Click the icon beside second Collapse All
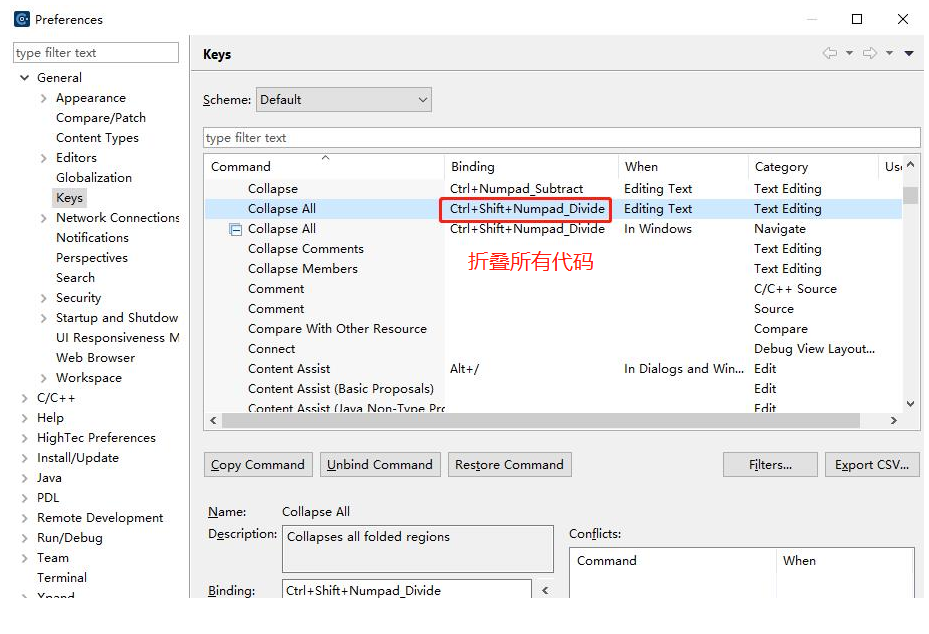The width and height of the screenshot is (929, 634). coord(236,229)
